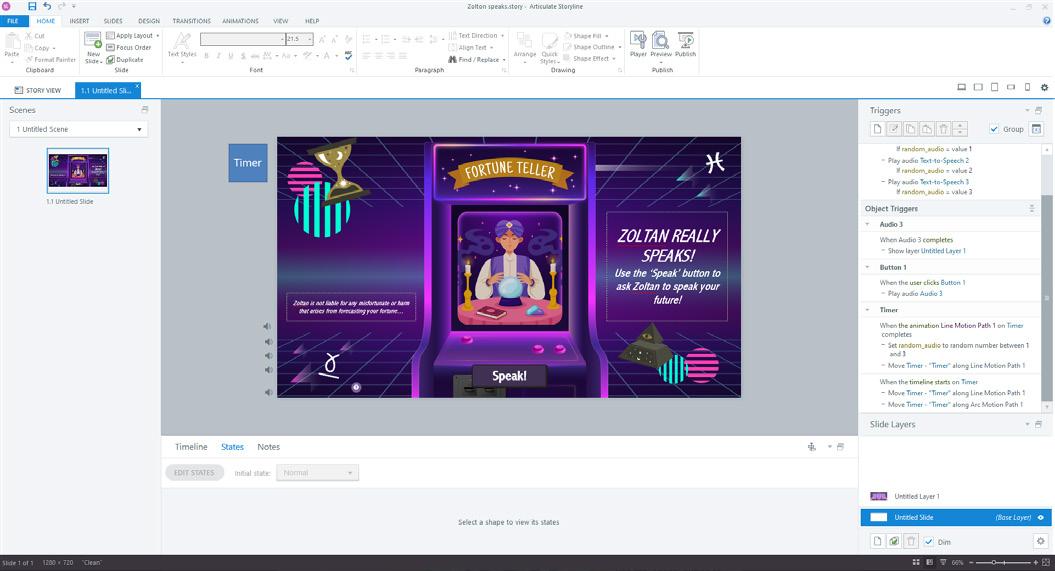Open the scene selector dropdown
Viewport: 1055px width, 571px height.
[x=79, y=129]
